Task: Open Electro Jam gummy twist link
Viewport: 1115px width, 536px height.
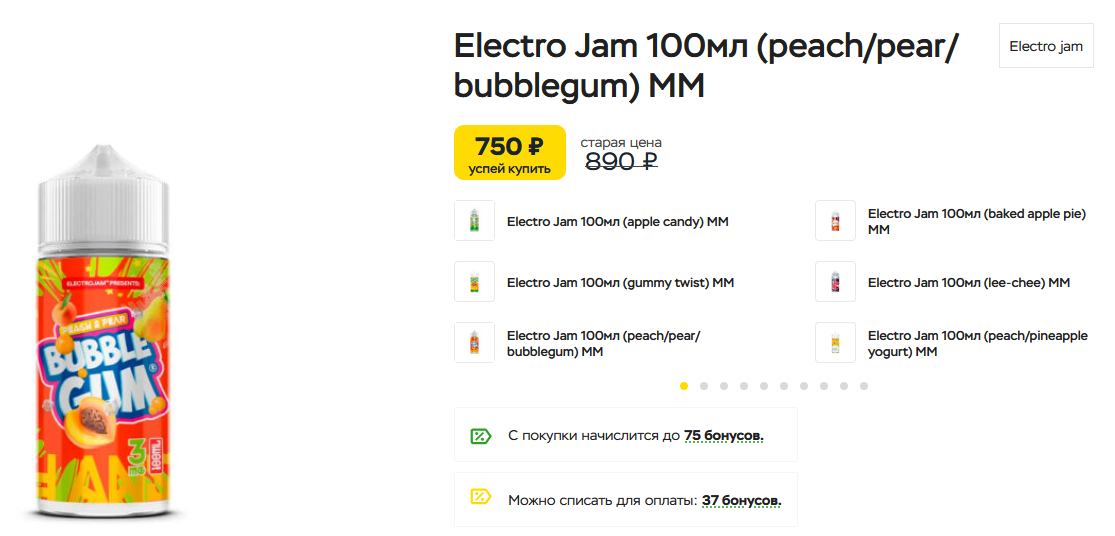Action: [620, 283]
